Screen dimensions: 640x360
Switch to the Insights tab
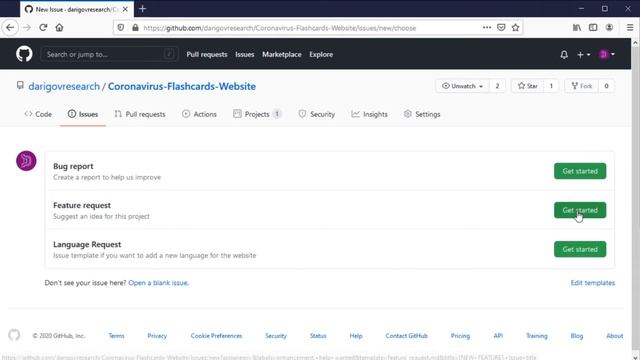369,114
